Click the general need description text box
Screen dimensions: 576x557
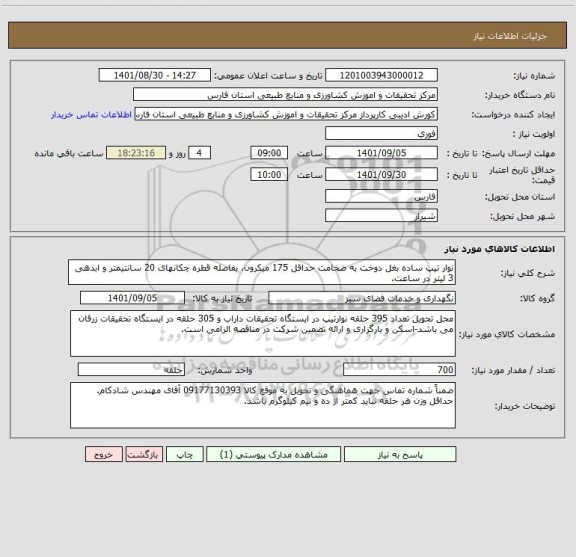click(x=262, y=272)
